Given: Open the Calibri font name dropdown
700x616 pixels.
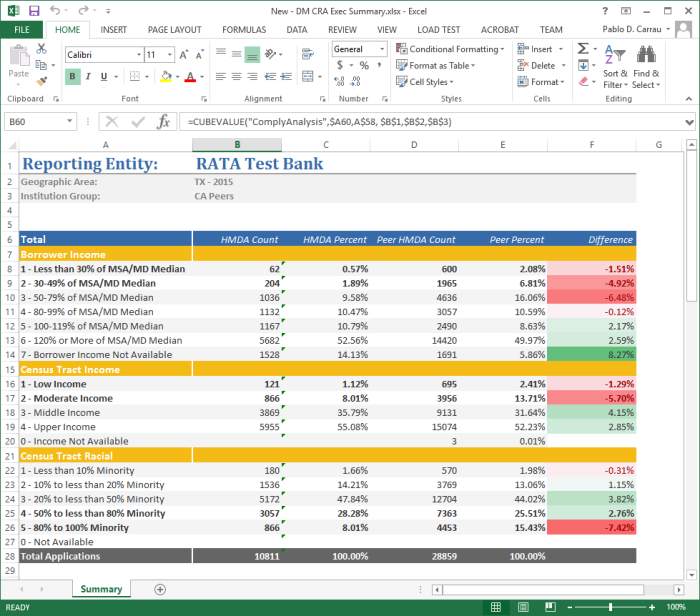Looking at the screenshot, I should 139,54.
